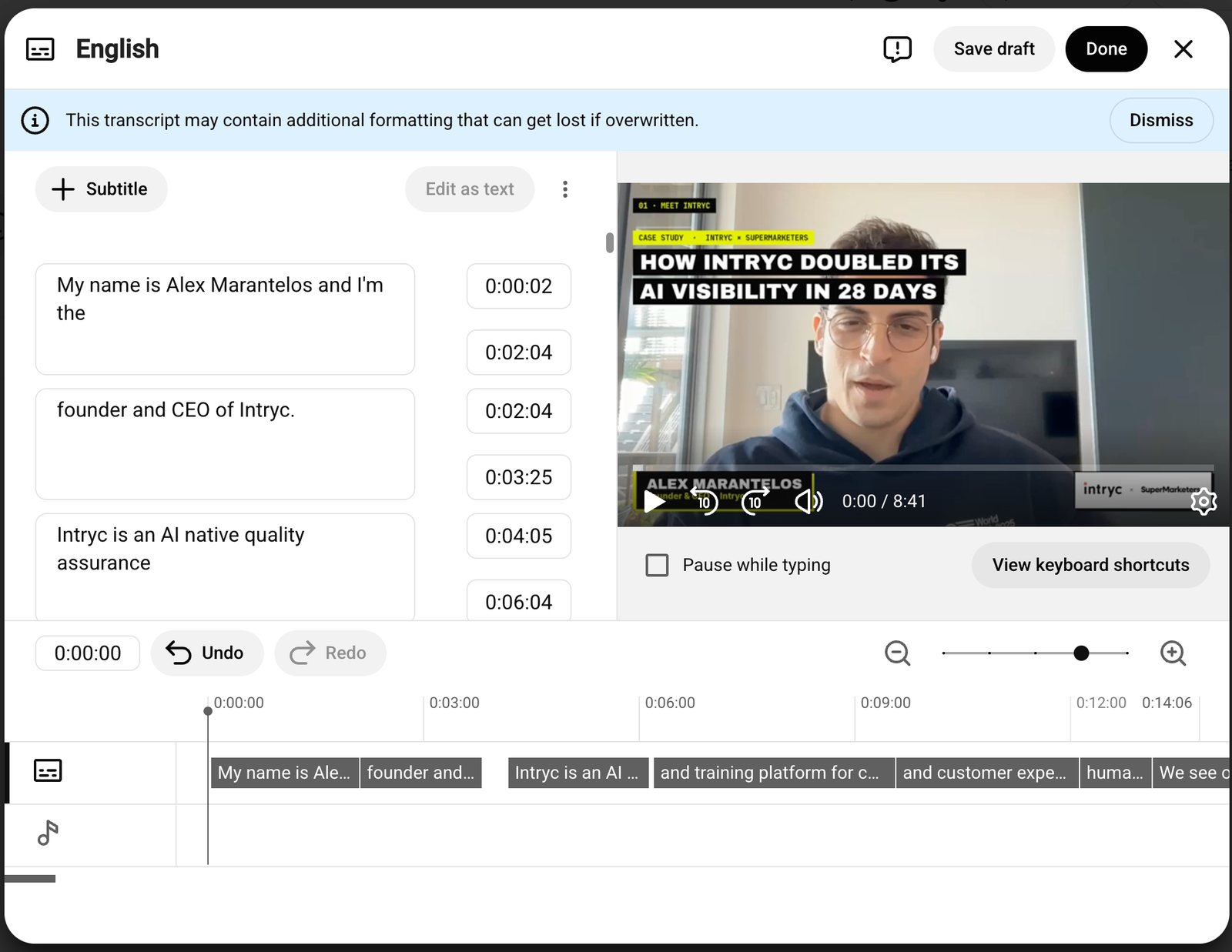Add a new Subtitle

(x=101, y=189)
